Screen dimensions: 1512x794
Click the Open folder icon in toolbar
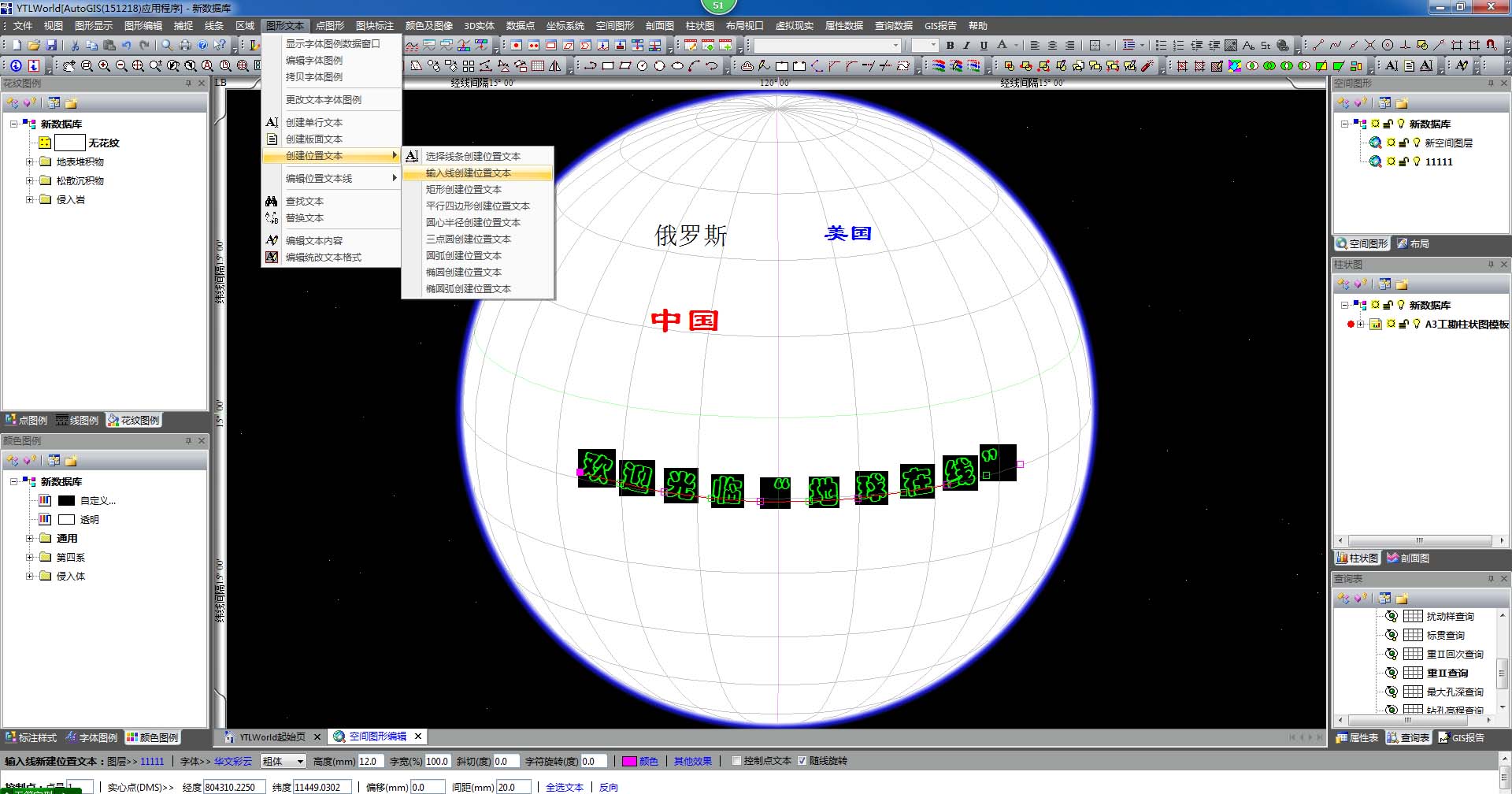[x=34, y=46]
